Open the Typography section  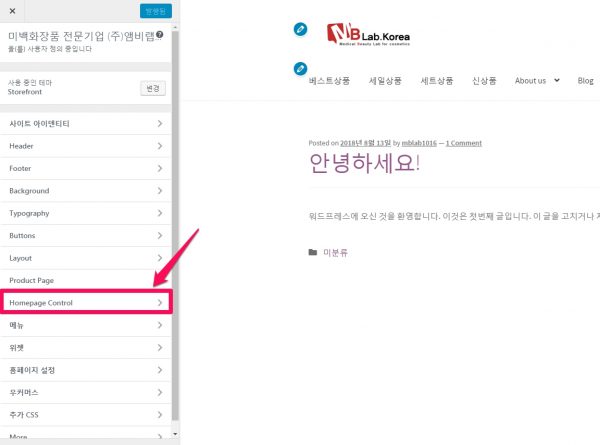click(x=86, y=213)
